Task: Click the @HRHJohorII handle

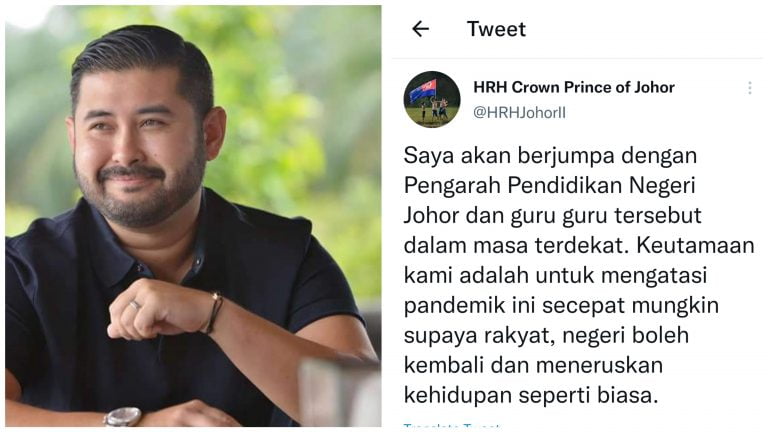Action: pyautogui.click(x=519, y=113)
